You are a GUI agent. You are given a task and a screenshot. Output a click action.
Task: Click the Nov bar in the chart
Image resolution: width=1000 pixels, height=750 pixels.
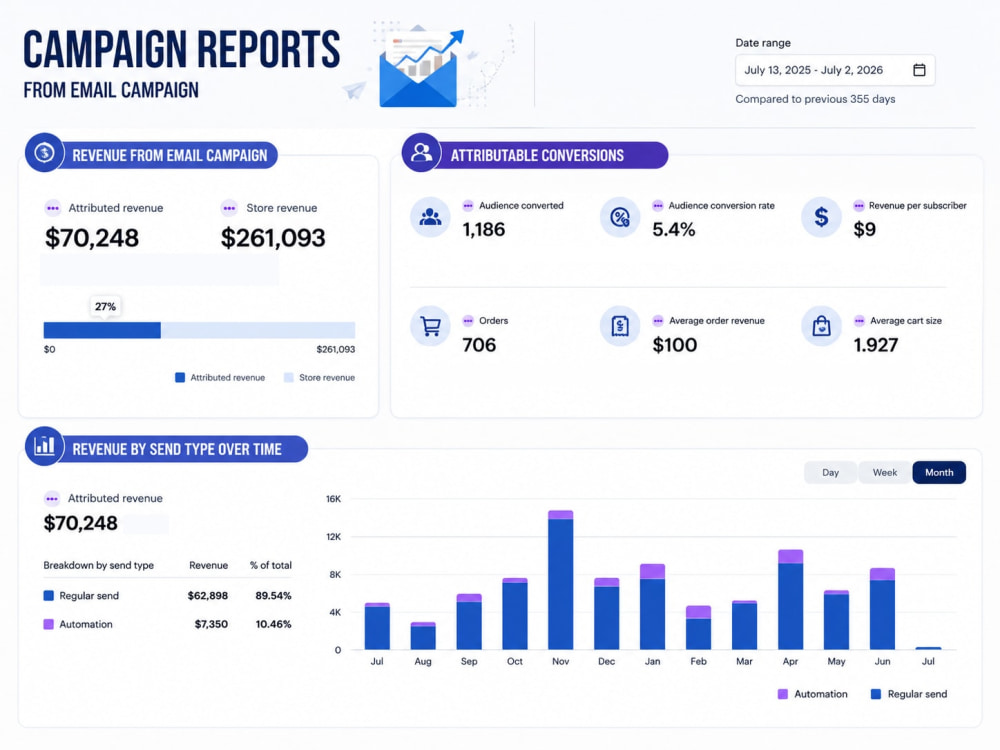click(x=561, y=580)
